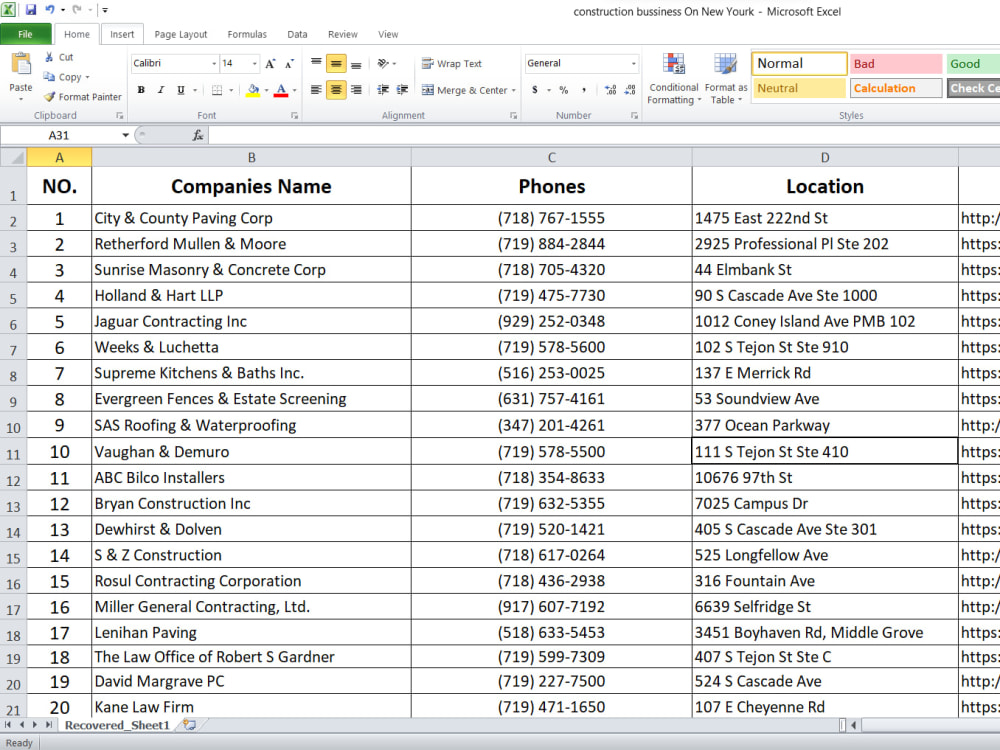The image size is (1000, 750).
Task: Decrease font size with Shrink Font icon
Action: (290, 64)
